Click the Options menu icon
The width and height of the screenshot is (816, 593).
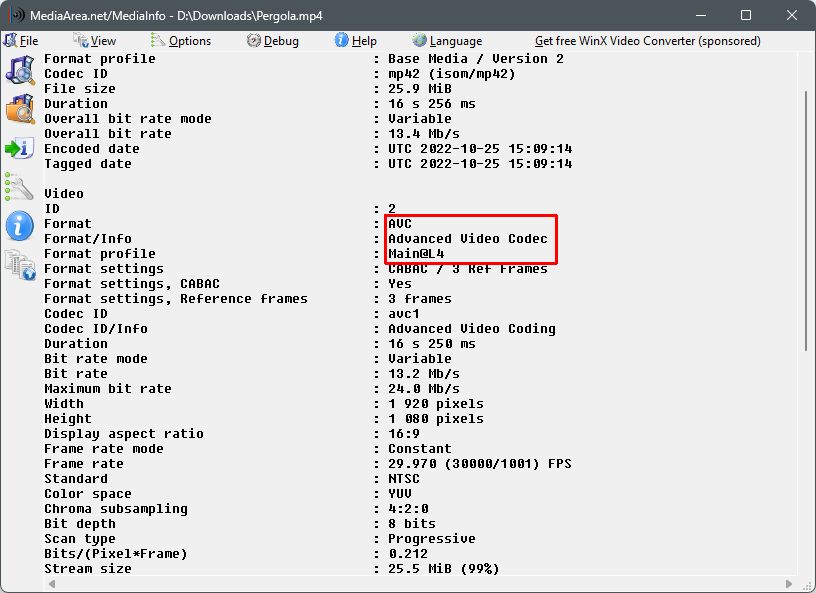pos(158,40)
